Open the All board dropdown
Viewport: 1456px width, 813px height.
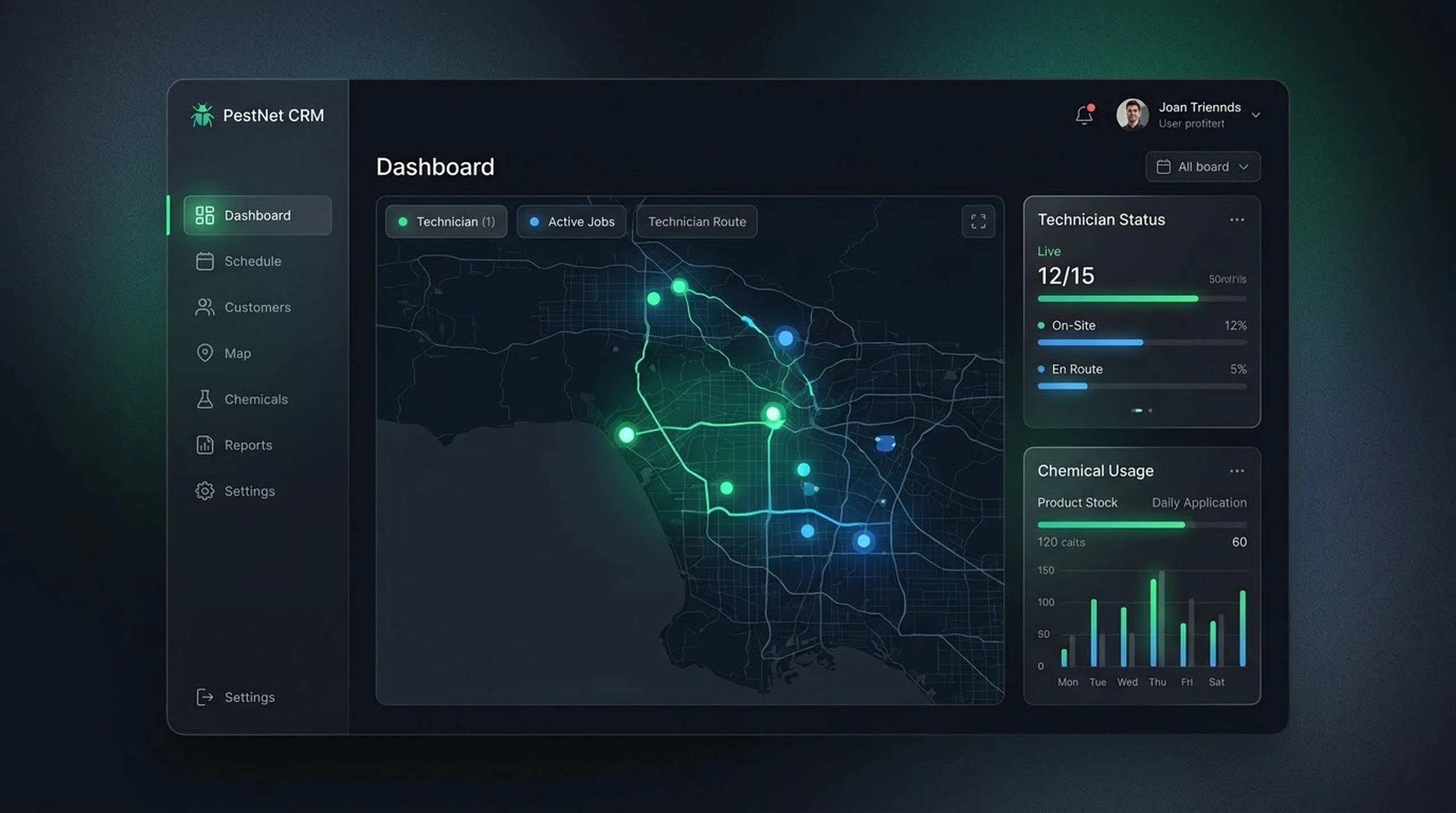point(1203,167)
